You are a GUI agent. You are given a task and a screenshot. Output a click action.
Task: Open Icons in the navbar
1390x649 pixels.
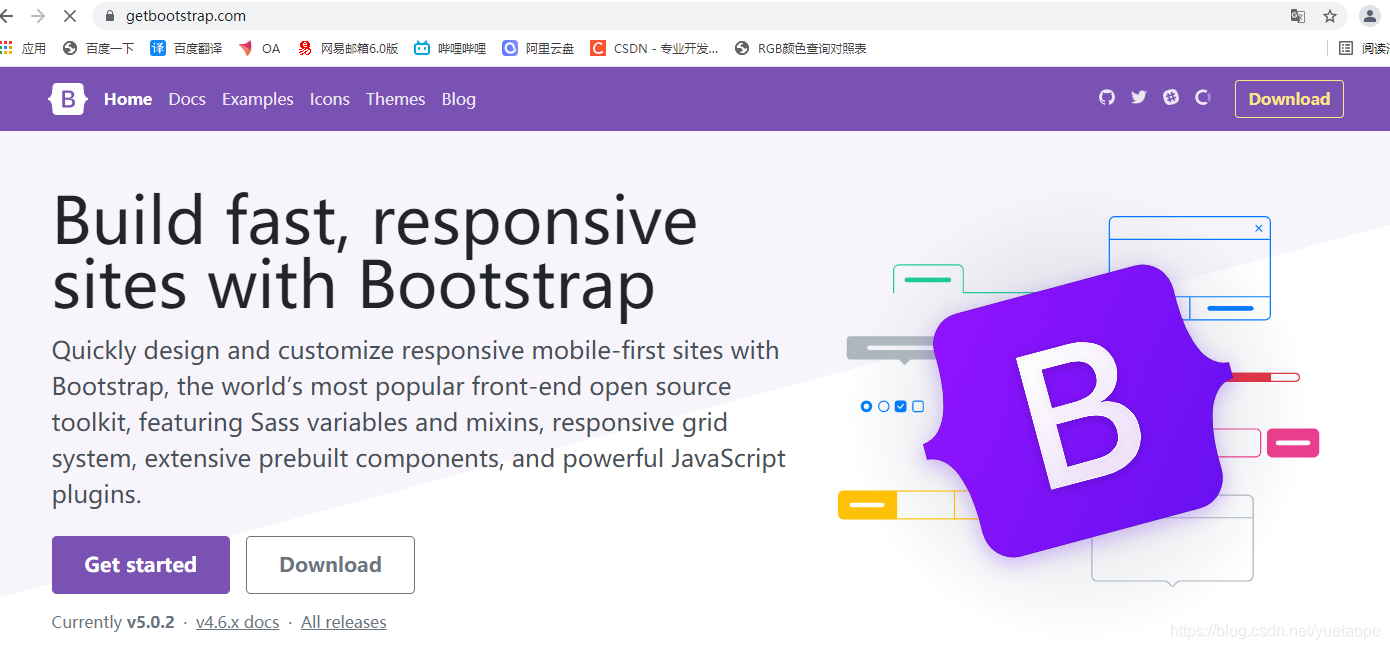330,99
